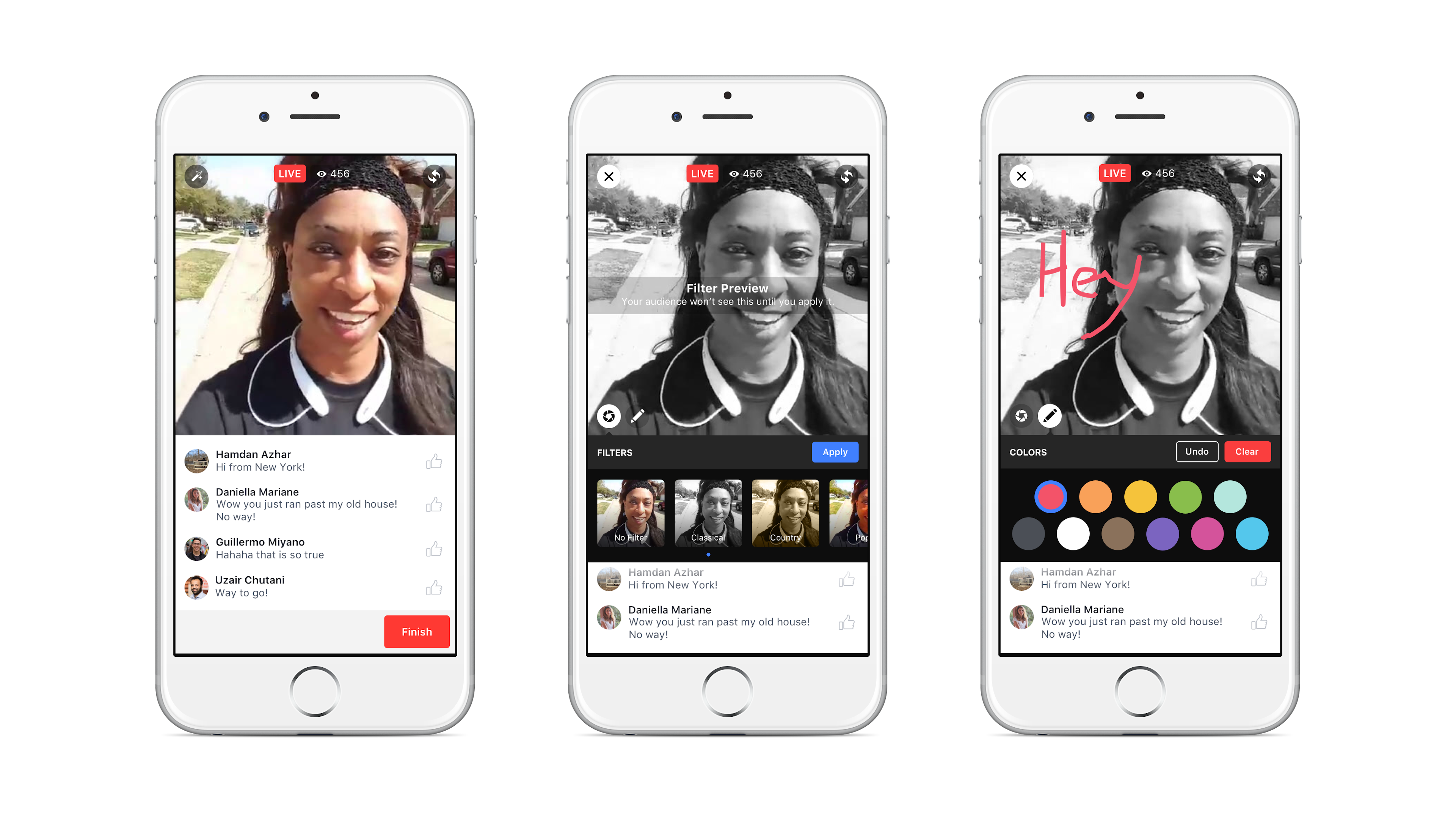Click the wrench/settings tool icon

pyautogui.click(x=198, y=177)
